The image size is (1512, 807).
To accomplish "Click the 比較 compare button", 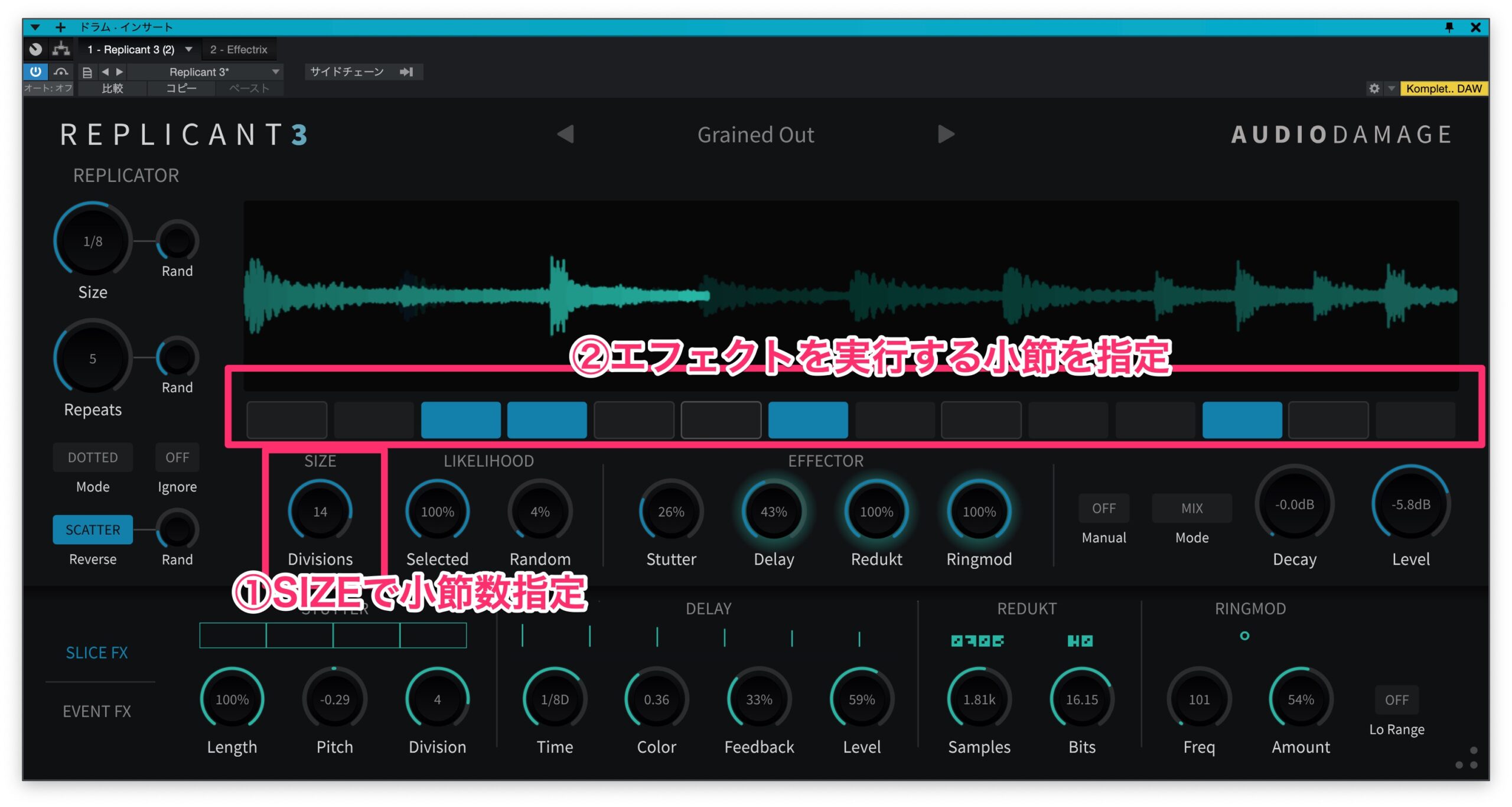I will [x=112, y=90].
